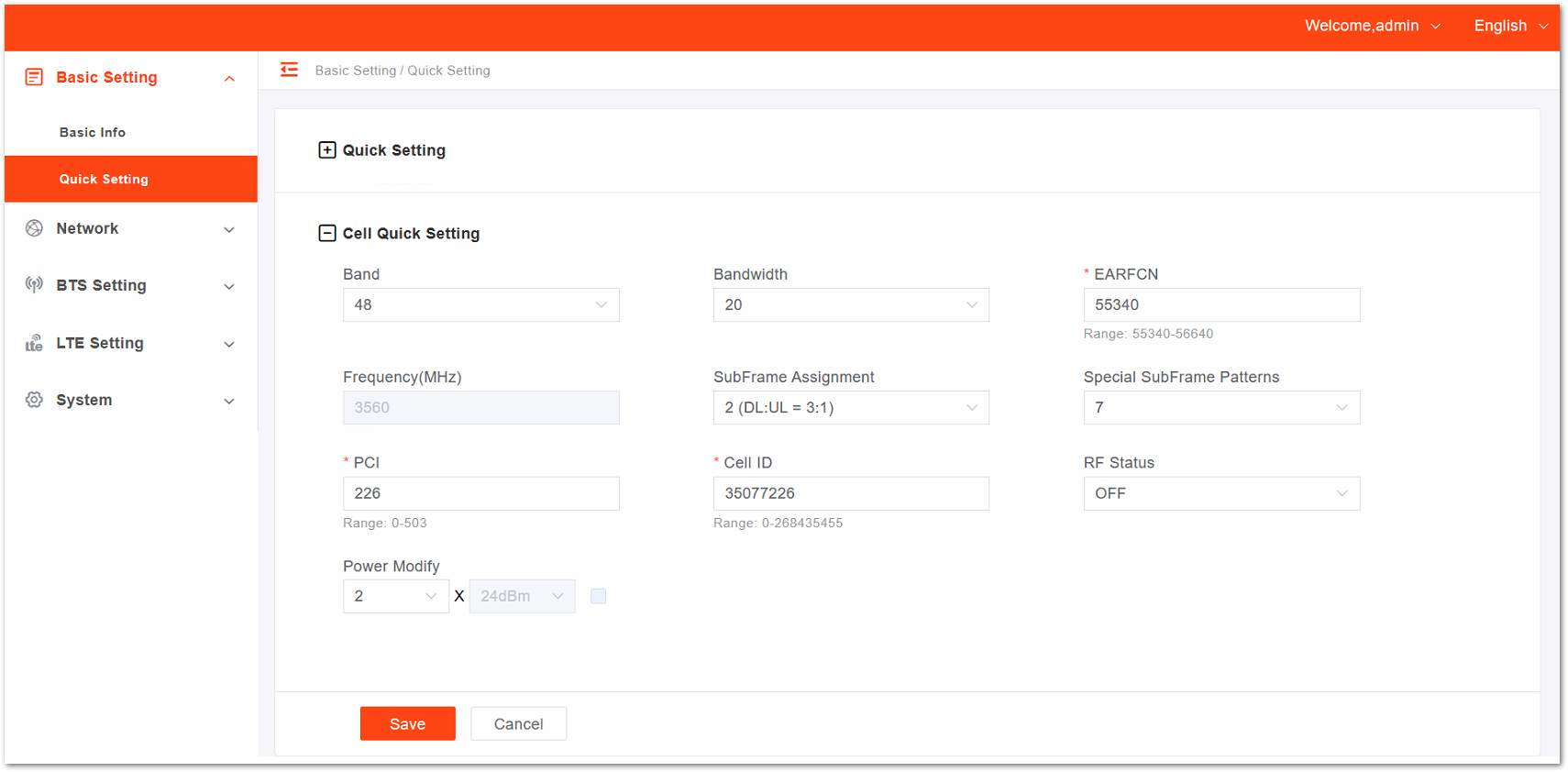This screenshot has width=1568, height=772.
Task: Collapse the Basic Setting menu chevron
Action: click(229, 79)
